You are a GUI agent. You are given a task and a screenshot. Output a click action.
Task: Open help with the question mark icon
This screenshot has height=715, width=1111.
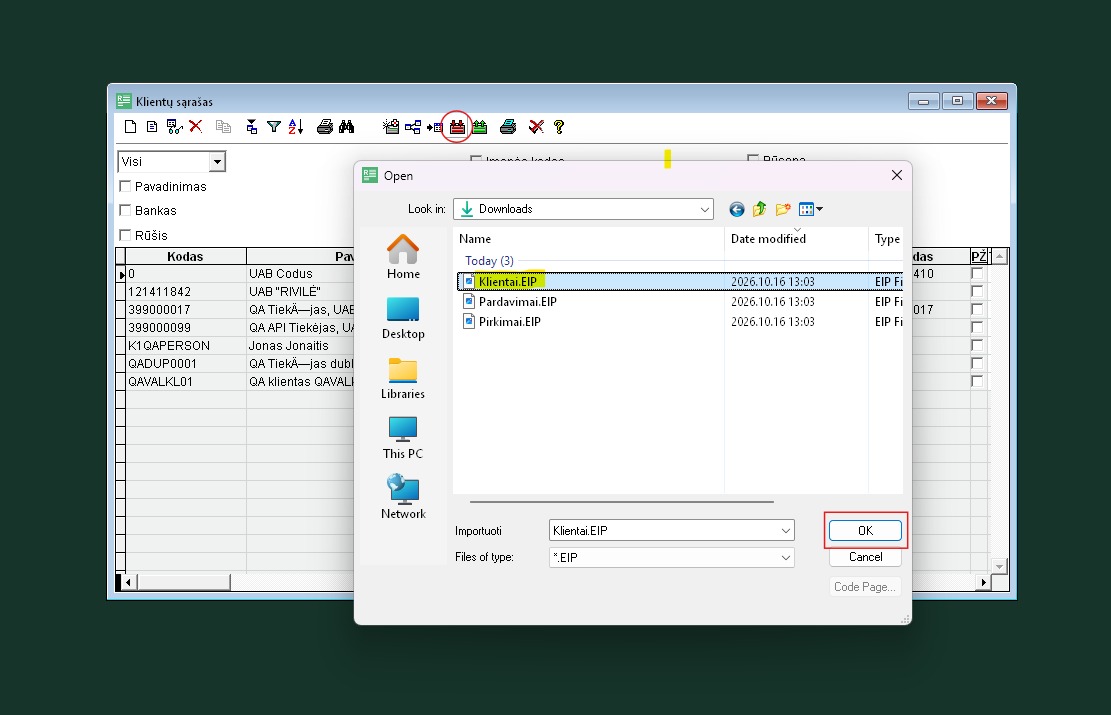[x=559, y=127]
